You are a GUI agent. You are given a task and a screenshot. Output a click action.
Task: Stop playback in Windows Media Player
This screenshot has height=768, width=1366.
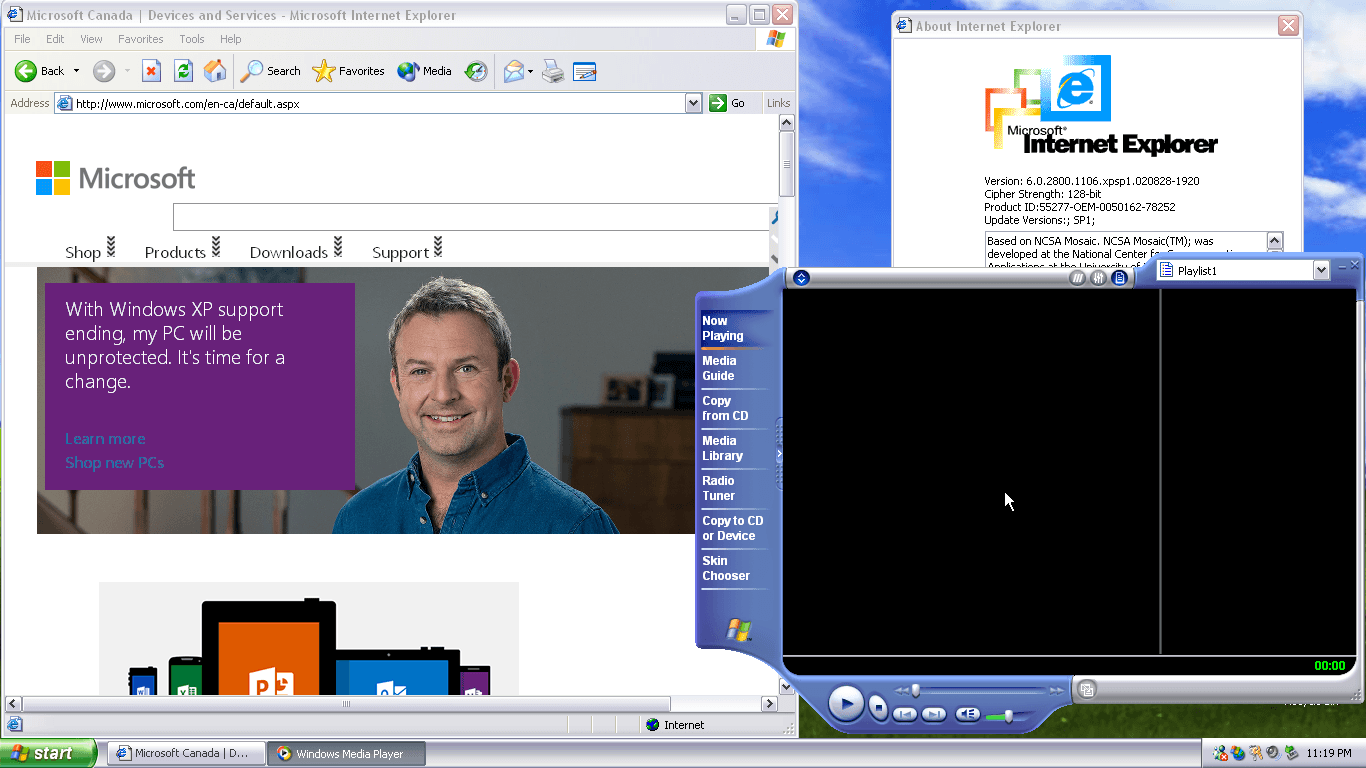coord(878,707)
